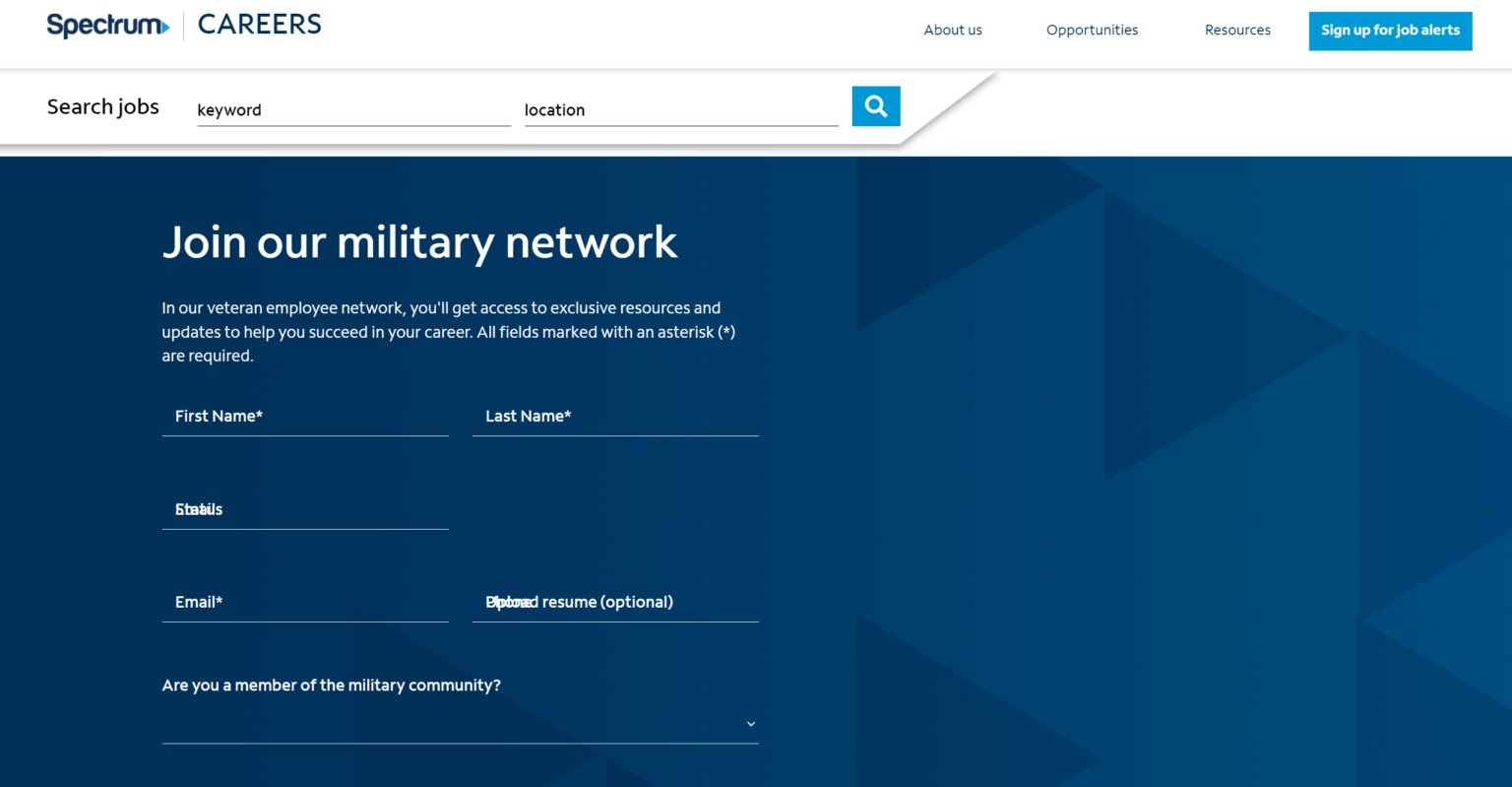Open the Are you a member dropdown
Image resolution: width=1512 pixels, height=787 pixels.
460,723
